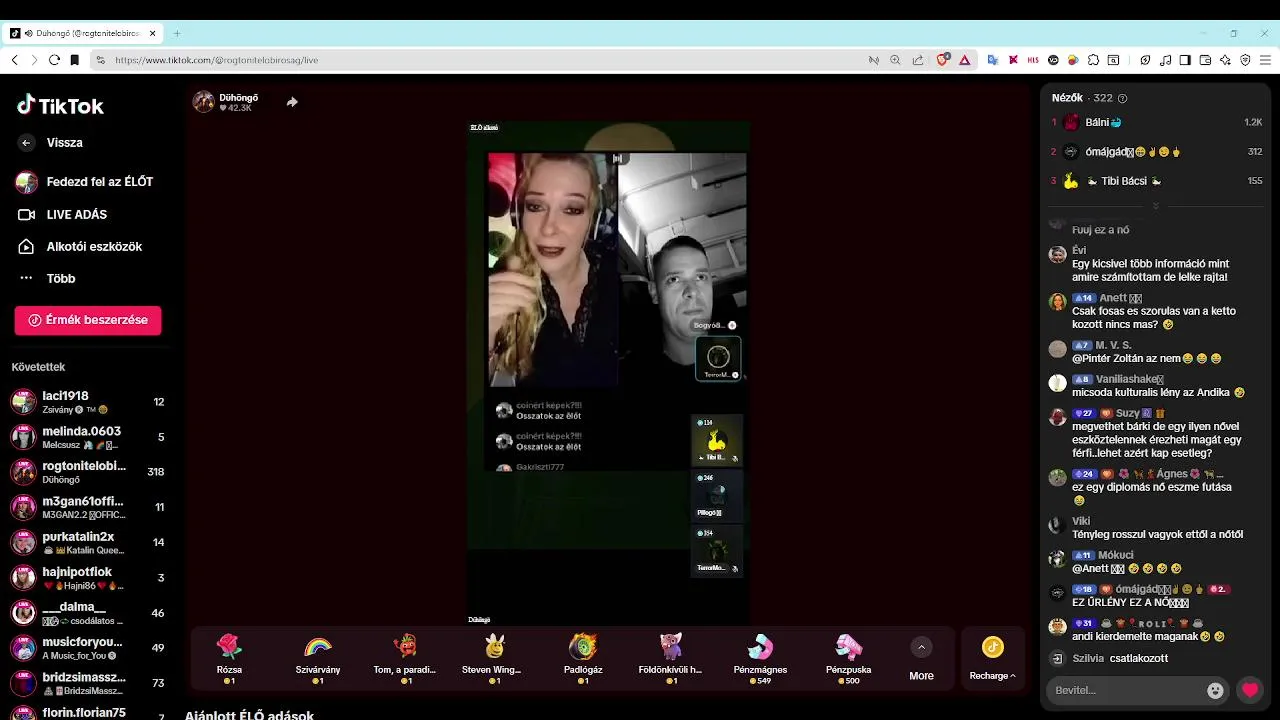Click the Nézők info icon
This screenshot has width=1280, height=720.
click(x=1122, y=98)
